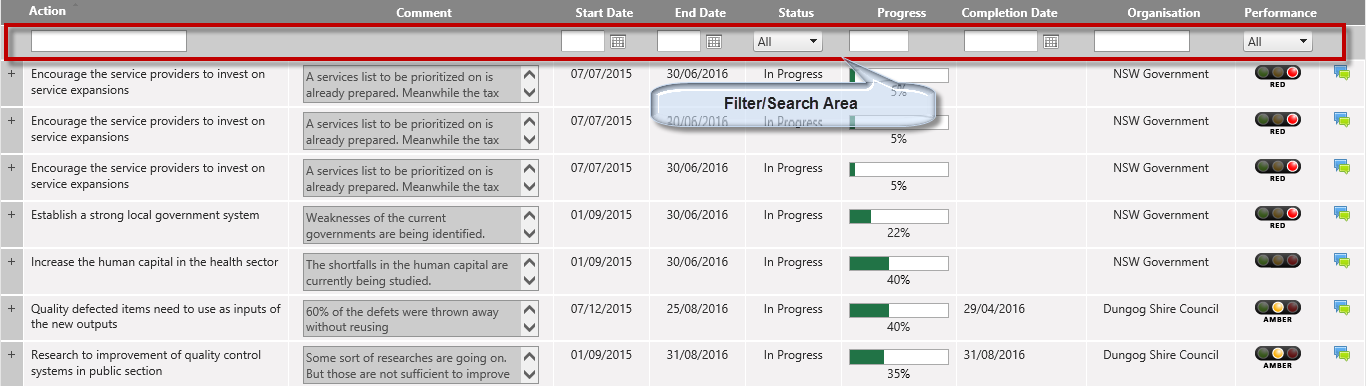Image resolution: width=1366 pixels, height=386 pixels.
Task: Click the Action filter text box
Action: click(x=109, y=41)
